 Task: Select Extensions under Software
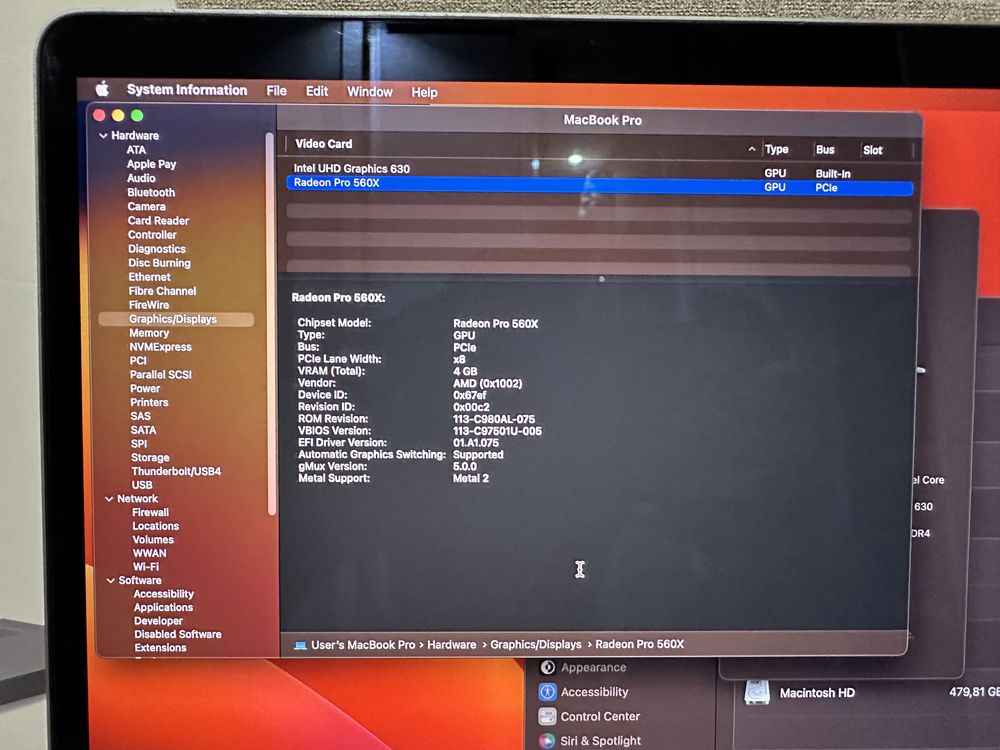(x=160, y=648)
